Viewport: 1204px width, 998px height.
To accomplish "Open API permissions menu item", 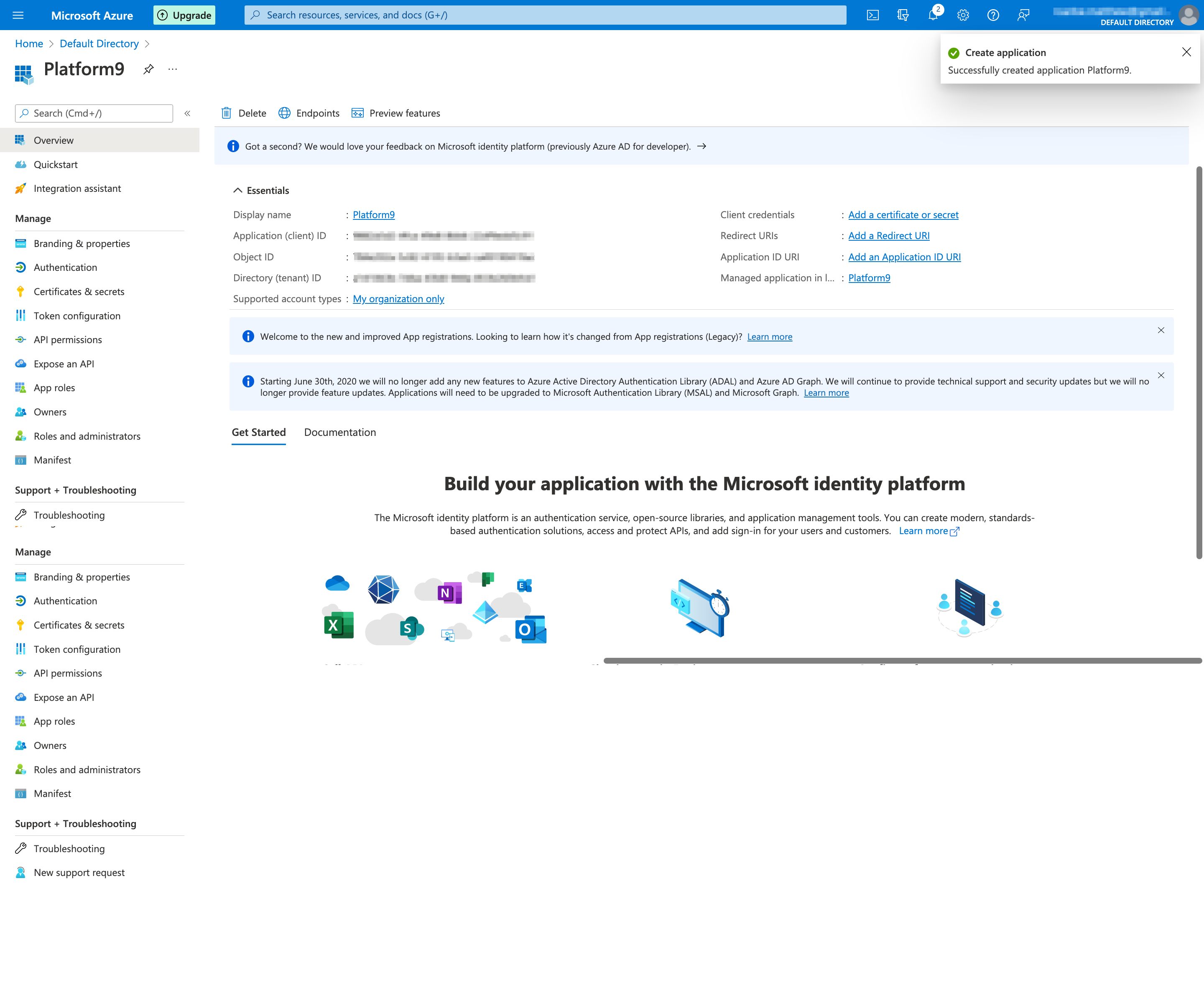I will 68,339.
